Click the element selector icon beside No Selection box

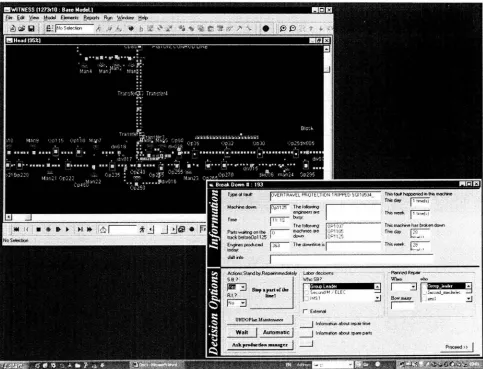point(49,29)
